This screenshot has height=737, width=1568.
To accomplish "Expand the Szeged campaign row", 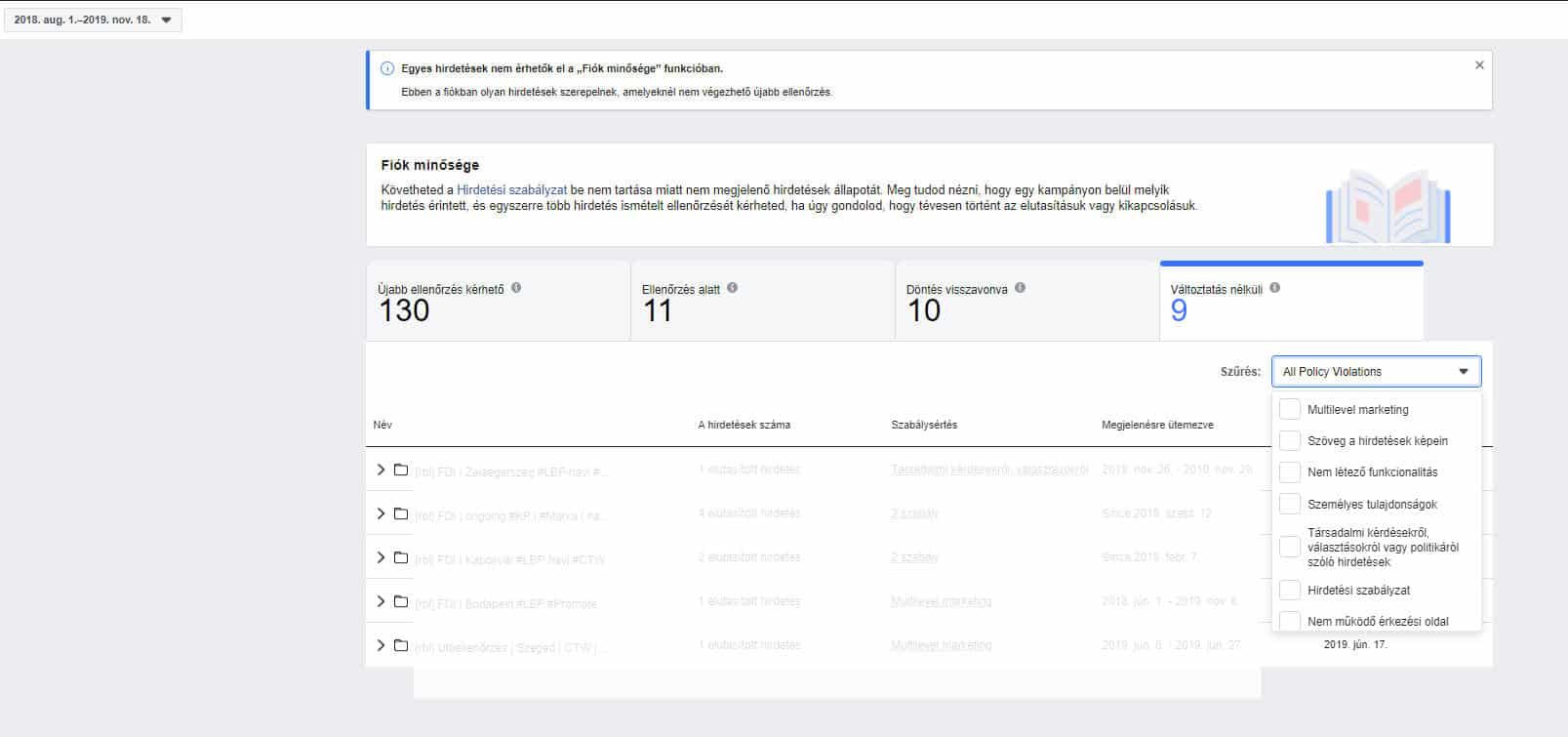I will pyautogui.click(x=381, y=645).
